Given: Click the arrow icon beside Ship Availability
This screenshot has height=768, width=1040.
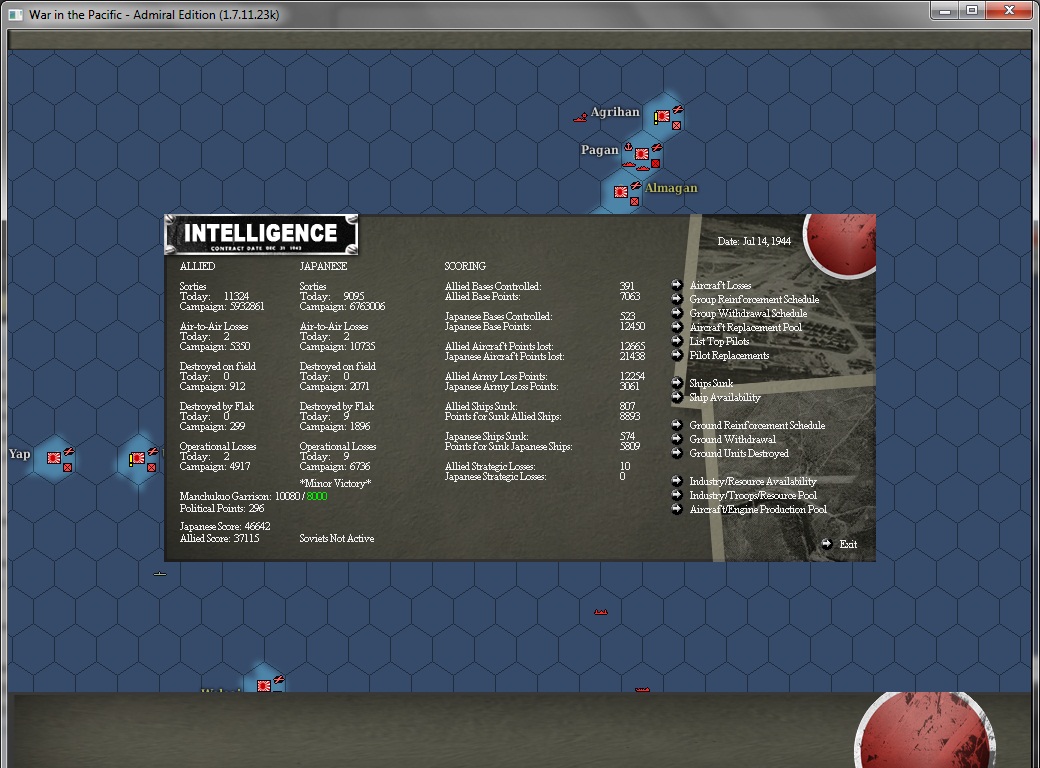Looking at the screenshot, I should tap(677, 397).
